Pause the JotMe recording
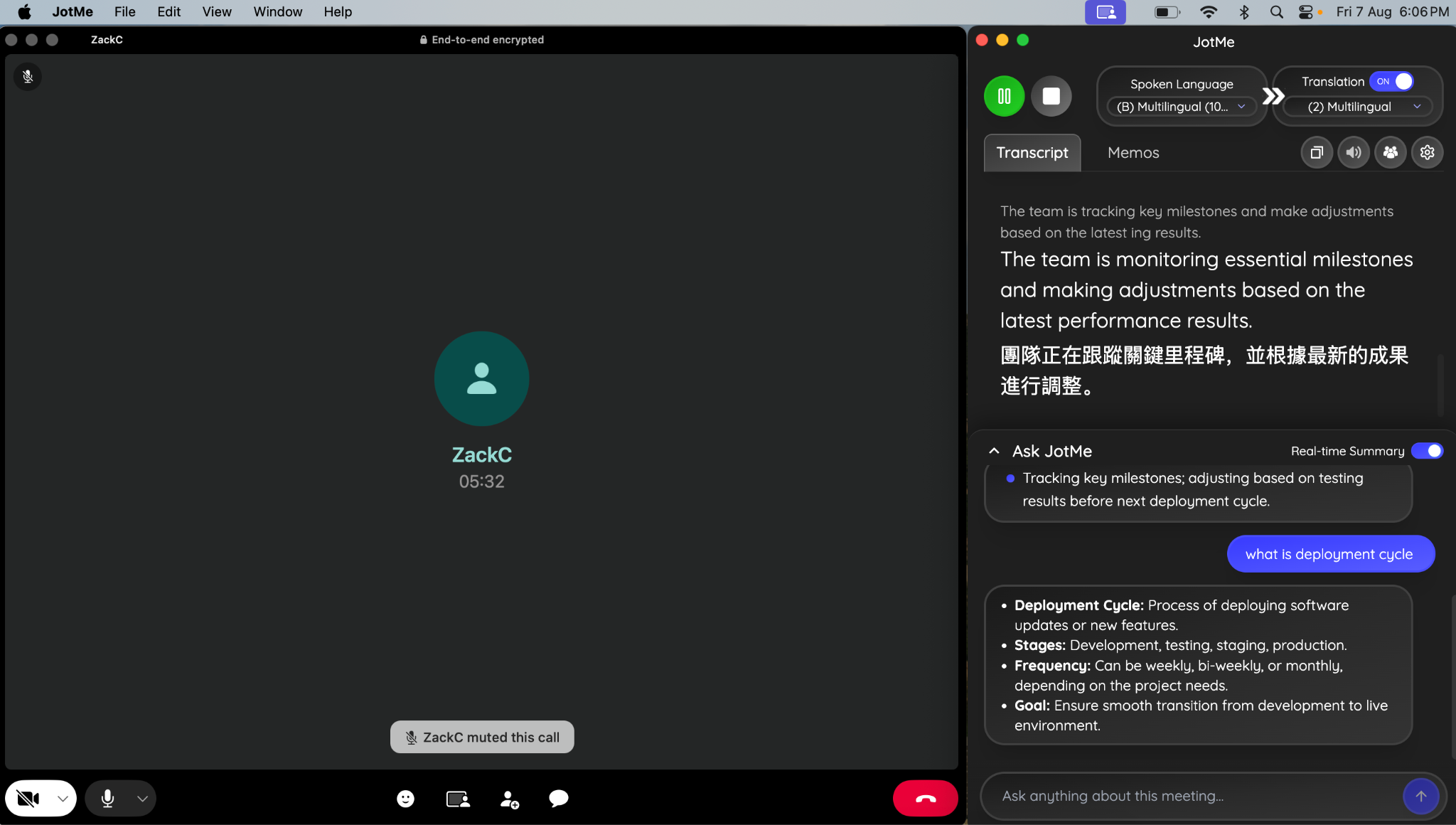 tap(1004, 96)
